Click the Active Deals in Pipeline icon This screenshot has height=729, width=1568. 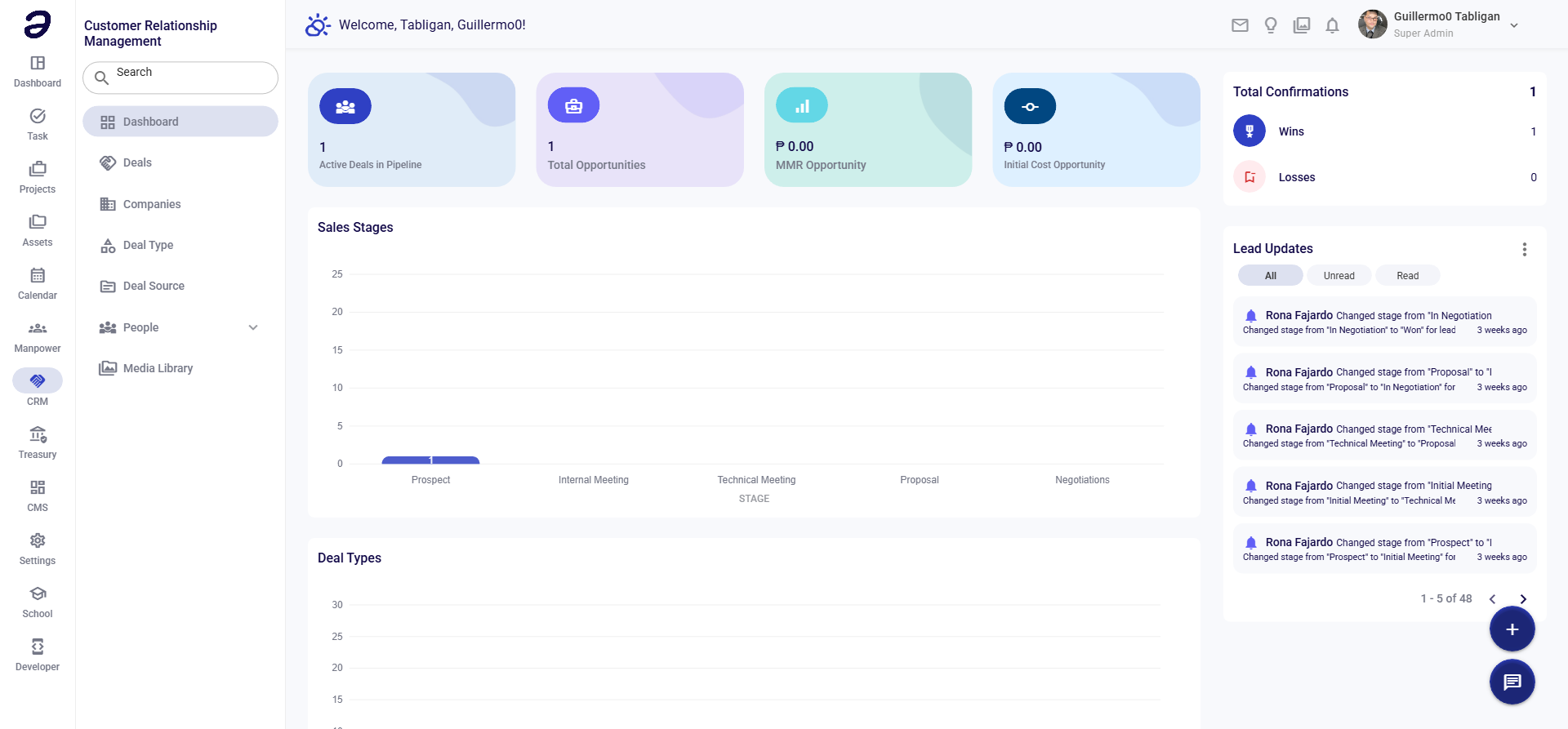345,106
